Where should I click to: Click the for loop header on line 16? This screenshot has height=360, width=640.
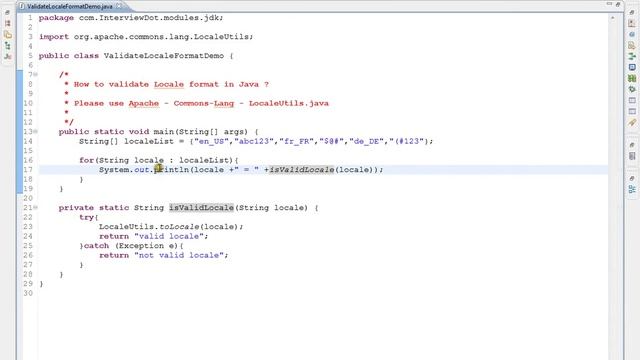(159, 160)
